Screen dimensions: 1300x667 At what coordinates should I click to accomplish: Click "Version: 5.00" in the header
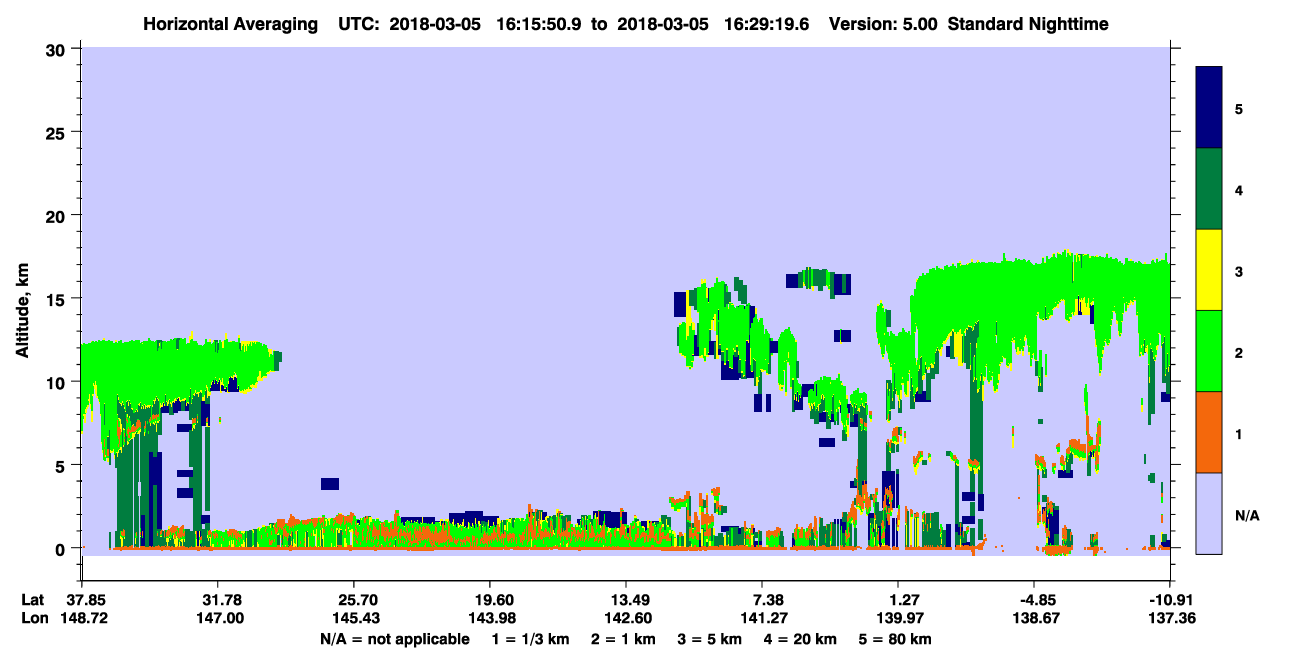click(x=883, y=24)
